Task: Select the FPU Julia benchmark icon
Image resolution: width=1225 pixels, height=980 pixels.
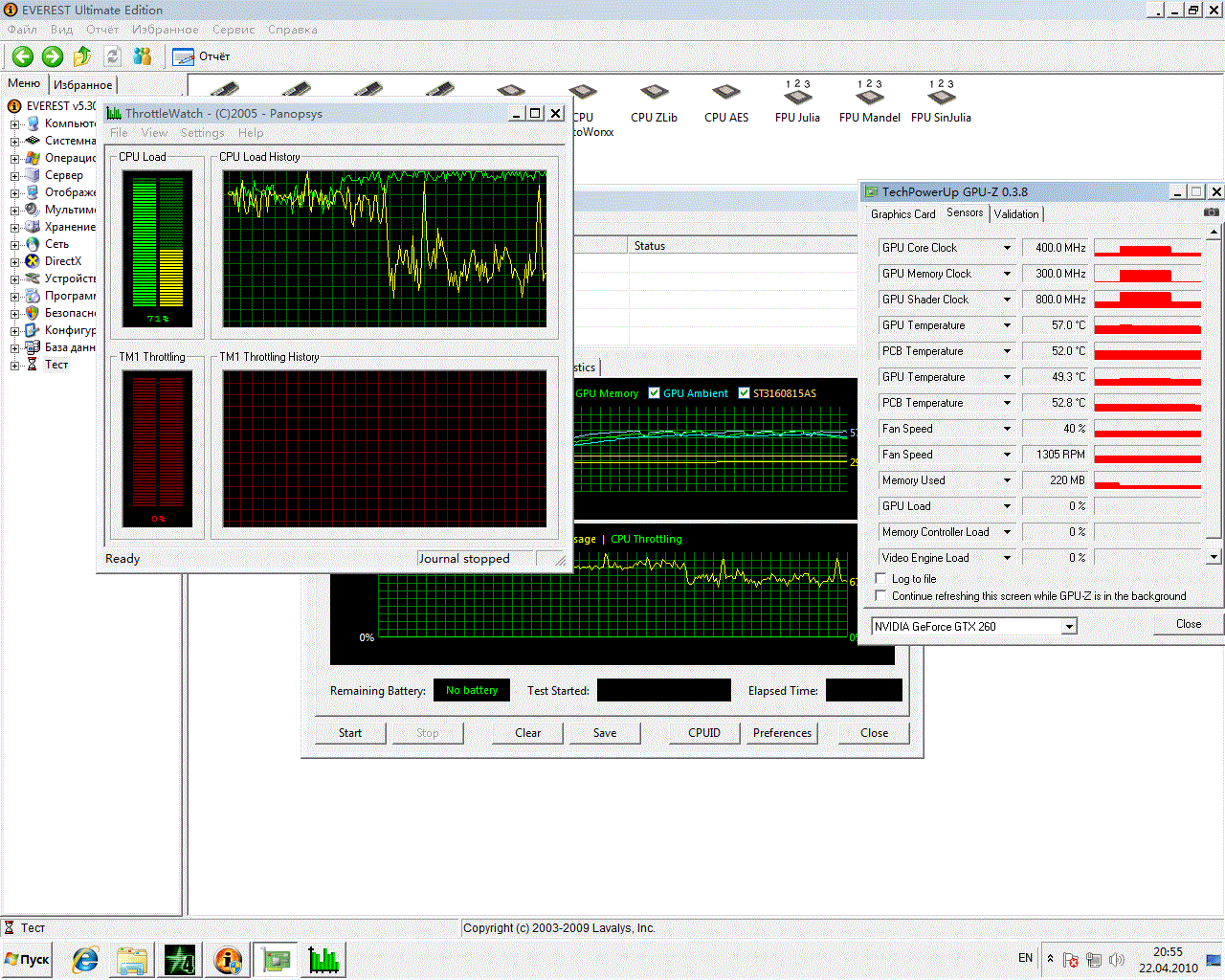Action: [x=797, y=101]
